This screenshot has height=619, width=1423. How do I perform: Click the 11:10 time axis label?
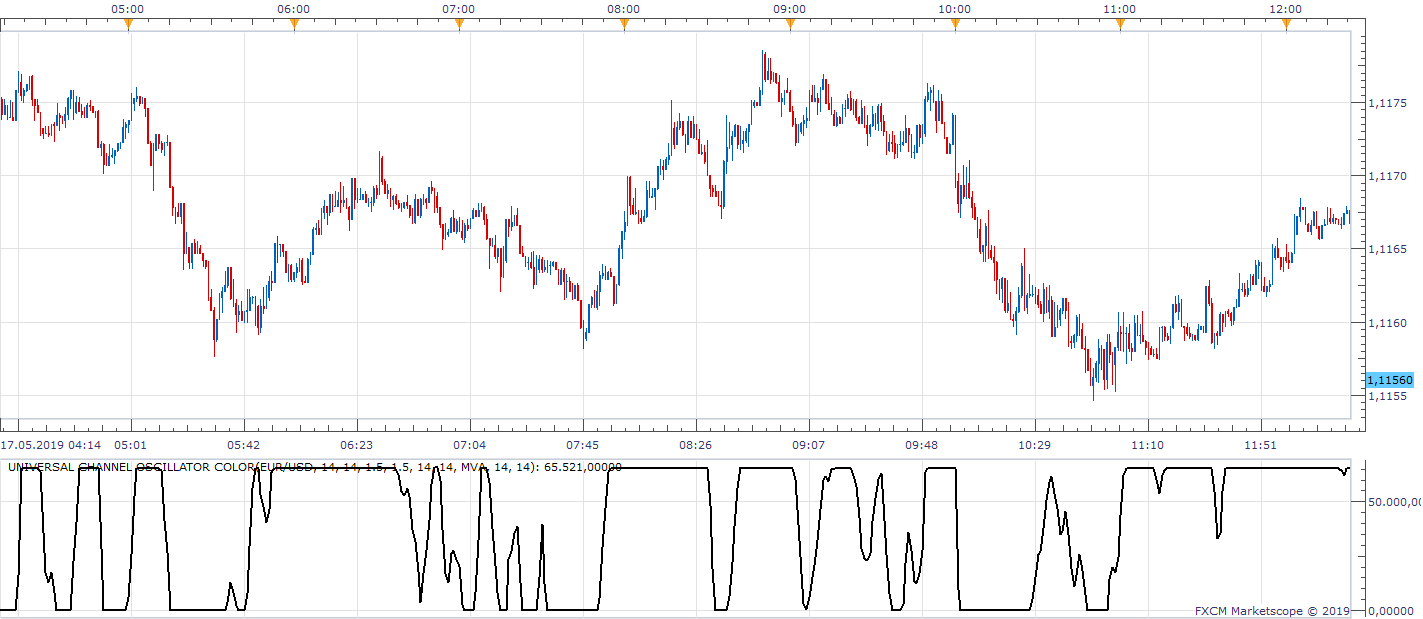1148,445
